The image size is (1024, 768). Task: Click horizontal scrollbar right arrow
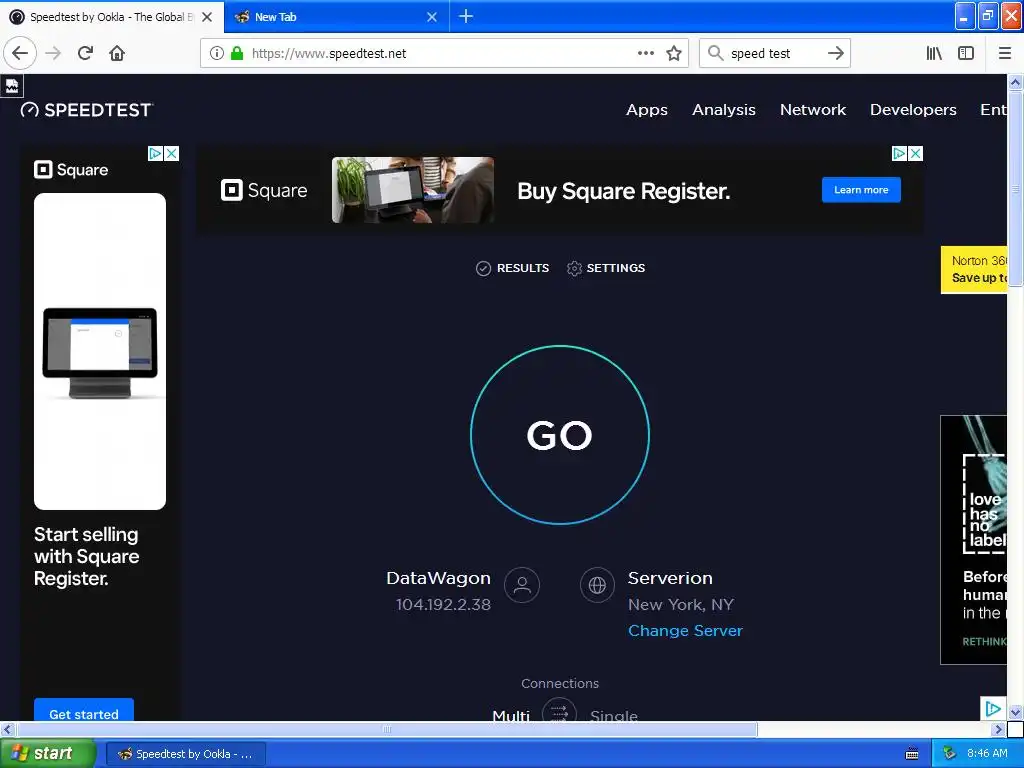point(999,729)
